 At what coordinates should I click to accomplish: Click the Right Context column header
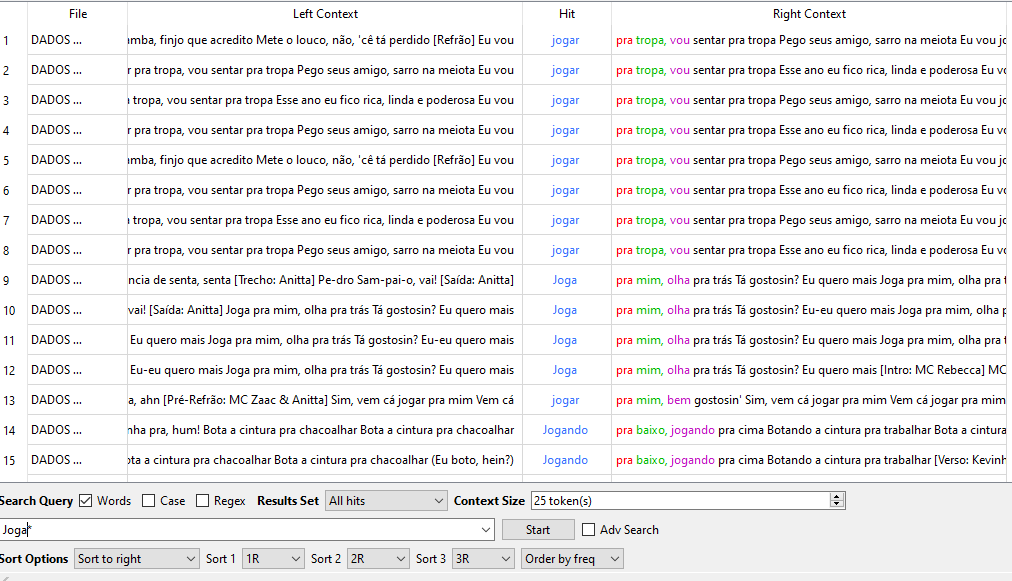[x=809, y=14]
